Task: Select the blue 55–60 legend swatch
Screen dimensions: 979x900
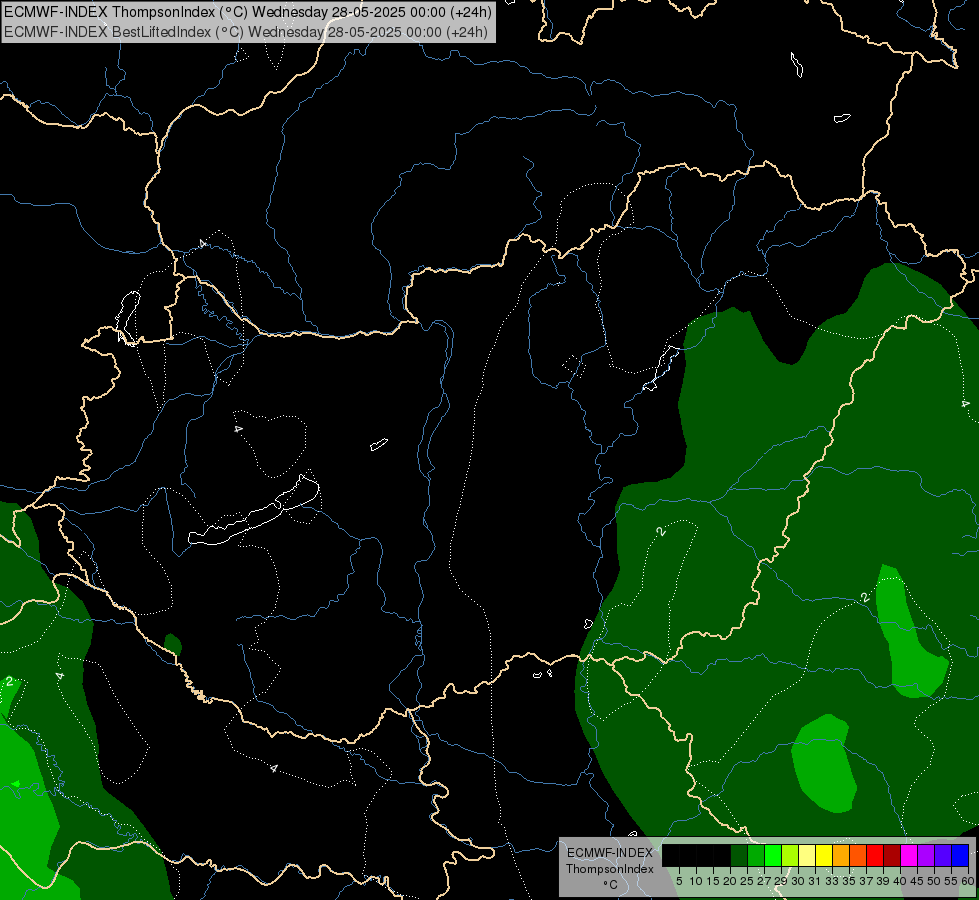Action: [x=960, y=855]
